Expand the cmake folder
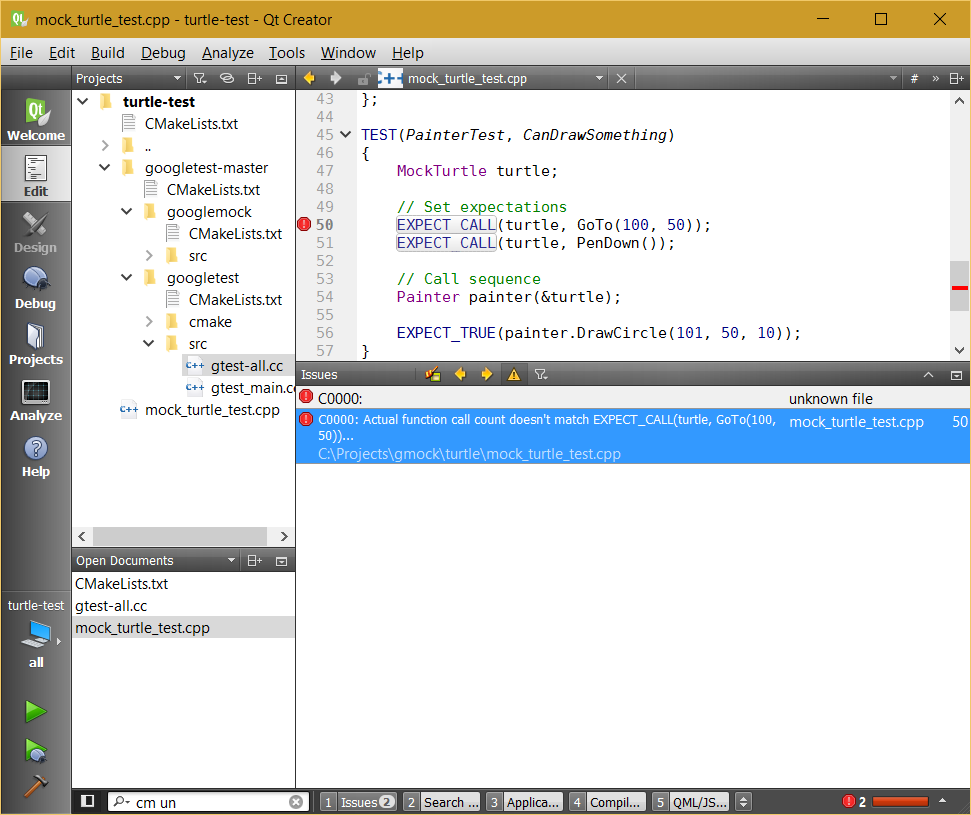Viewport: 971px width, 815px height. click(x=149, y=321)
